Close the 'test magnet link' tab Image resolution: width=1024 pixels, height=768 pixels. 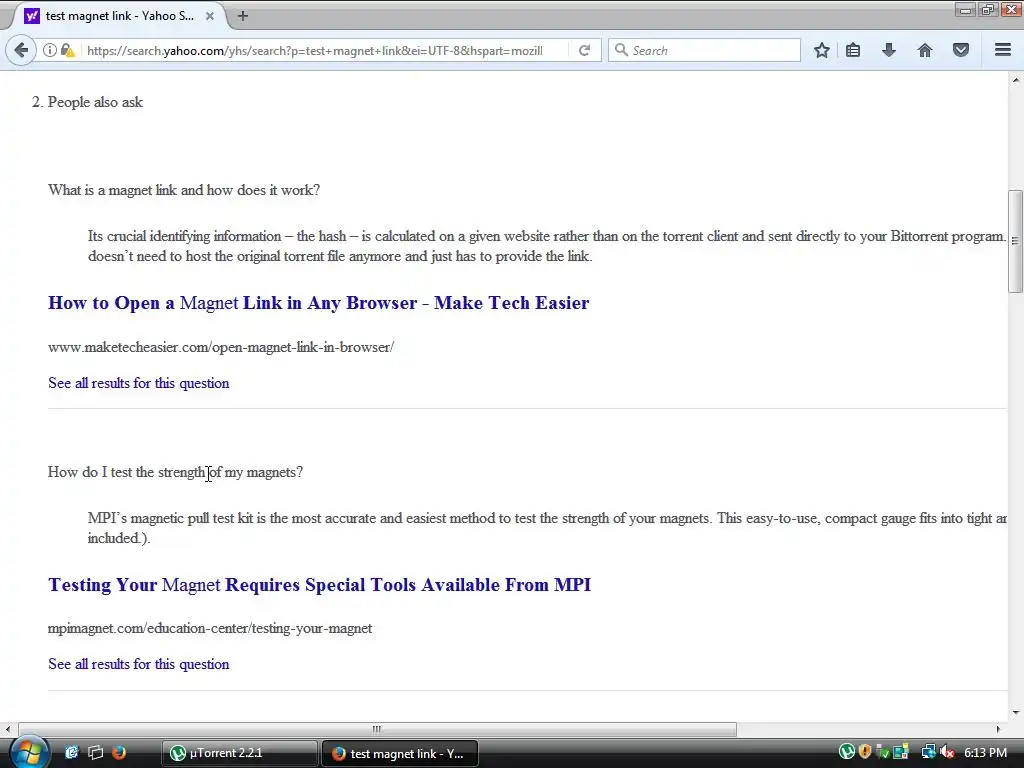[x=210, y=16]
